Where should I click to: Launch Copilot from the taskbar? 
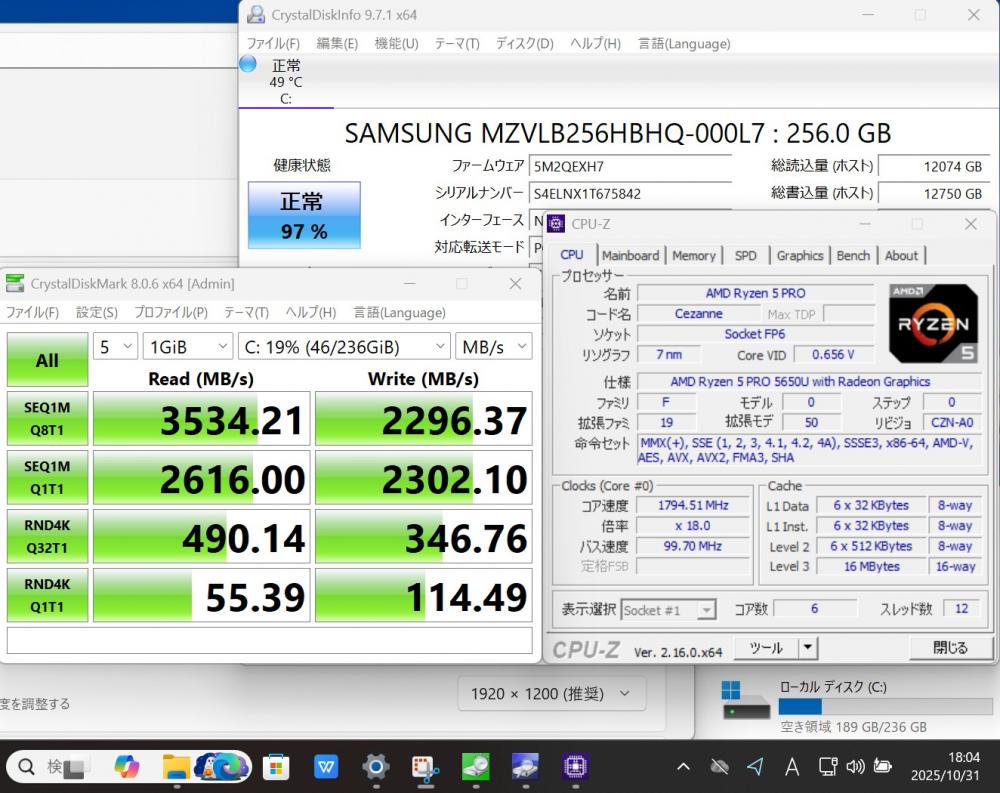[127, 767]
